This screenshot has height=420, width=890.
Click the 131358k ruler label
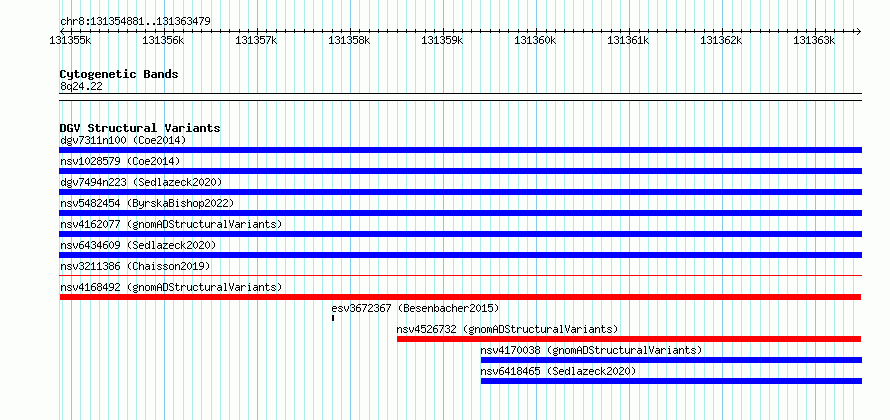[349, 40]
